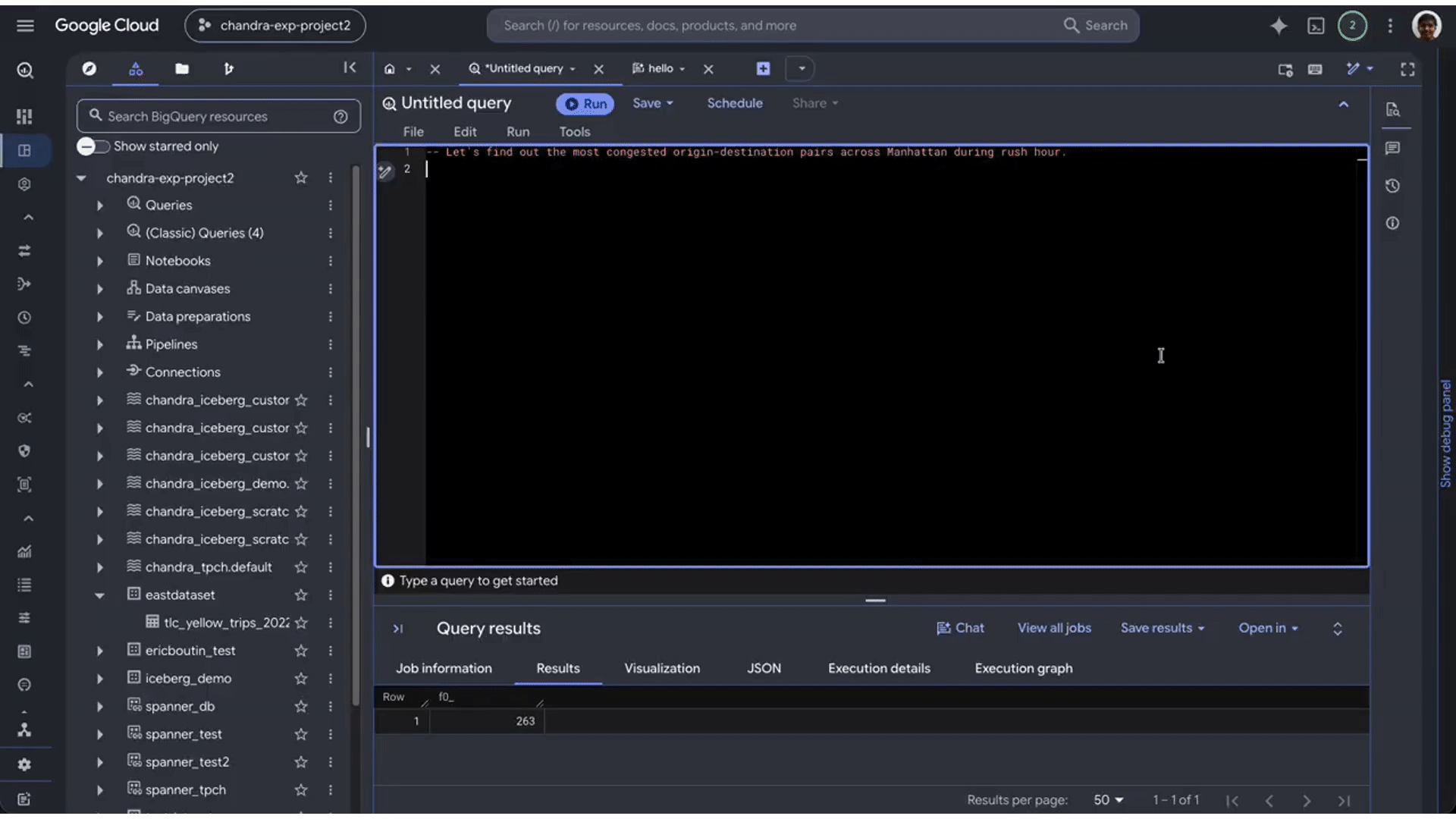Click the Schedule button
The height and width of the screenshot is (819, 1456).
(x=735, y=104)
